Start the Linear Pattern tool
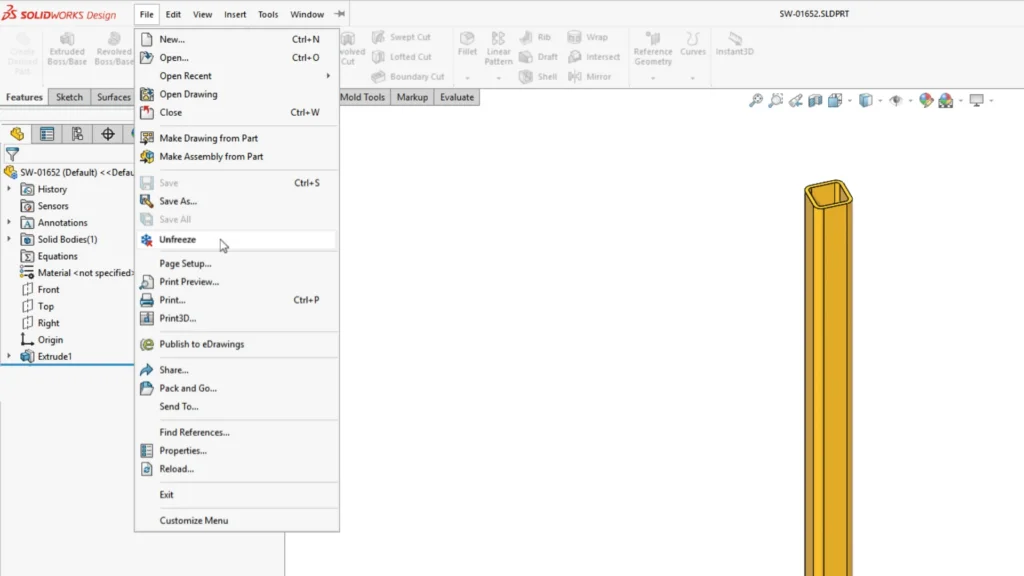 (498, 50)
